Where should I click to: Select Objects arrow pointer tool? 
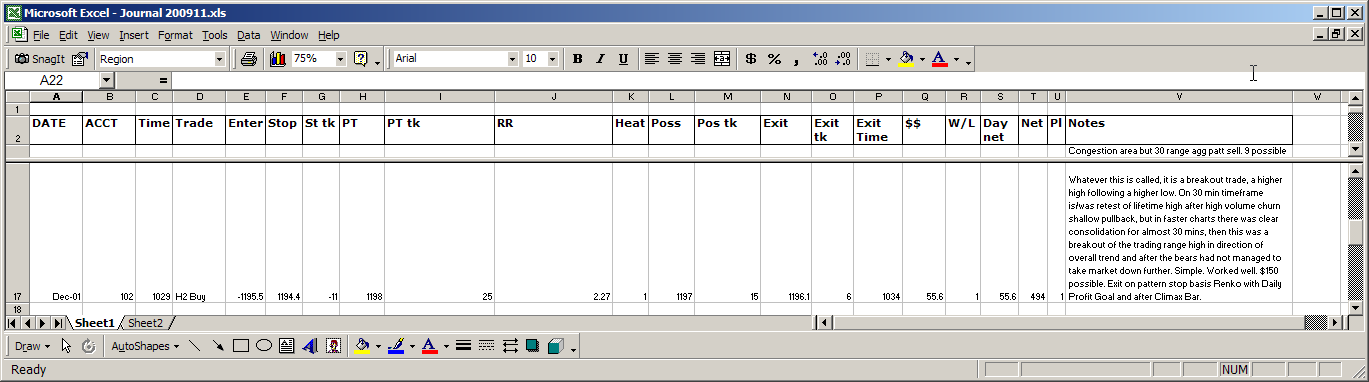tap(67, 346)
